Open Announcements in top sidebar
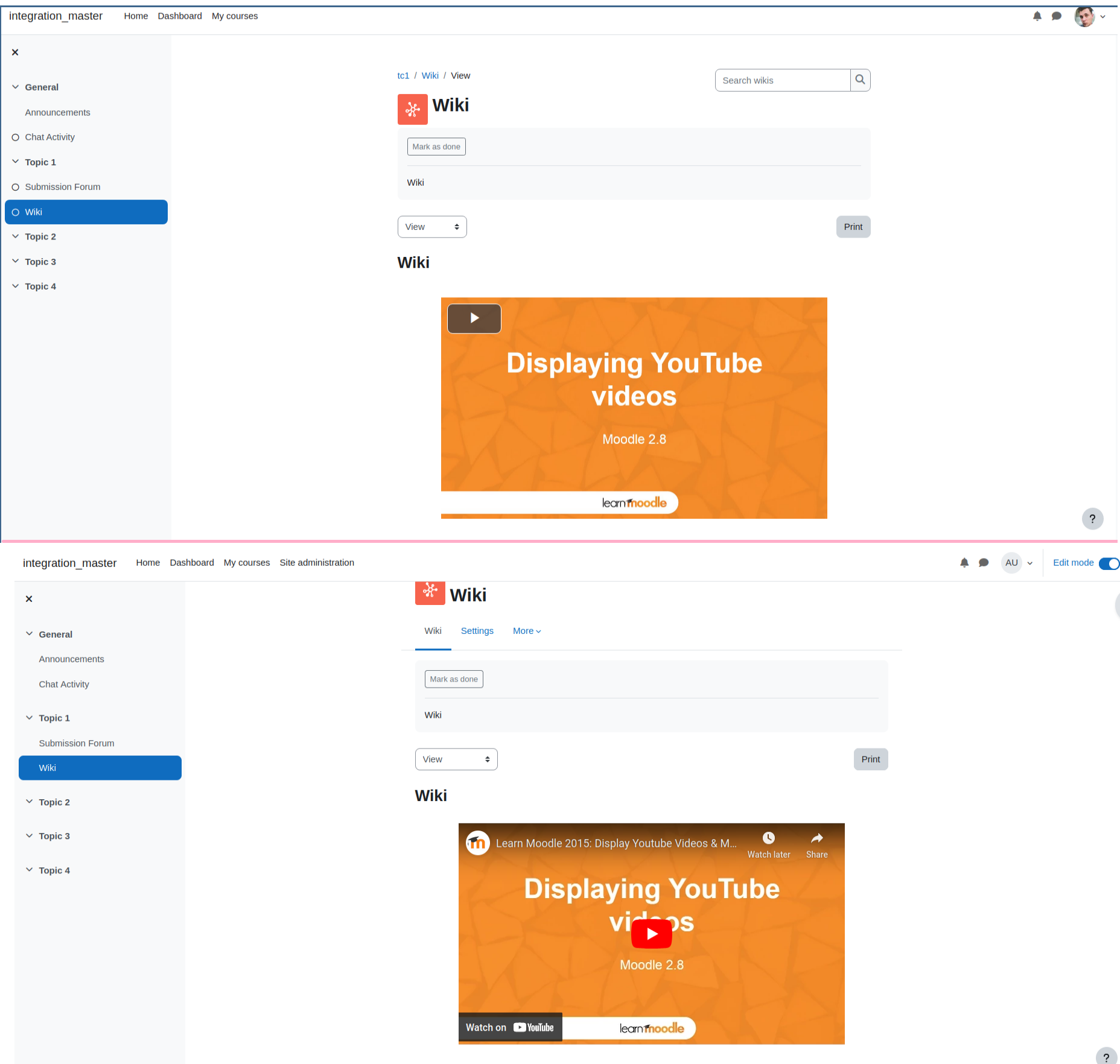Screen dimensions: 1120x1064 click(58, 112)
